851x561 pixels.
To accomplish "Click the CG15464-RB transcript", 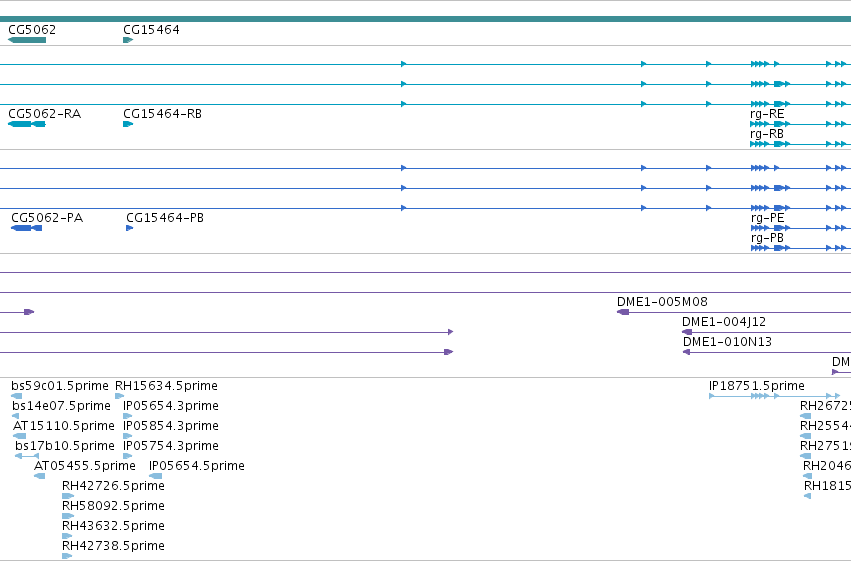I will (x=128, y=124).
